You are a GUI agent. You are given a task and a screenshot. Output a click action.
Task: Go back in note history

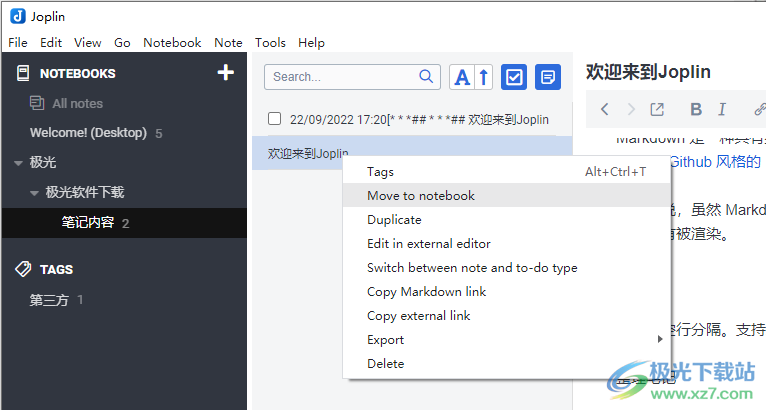605,109
